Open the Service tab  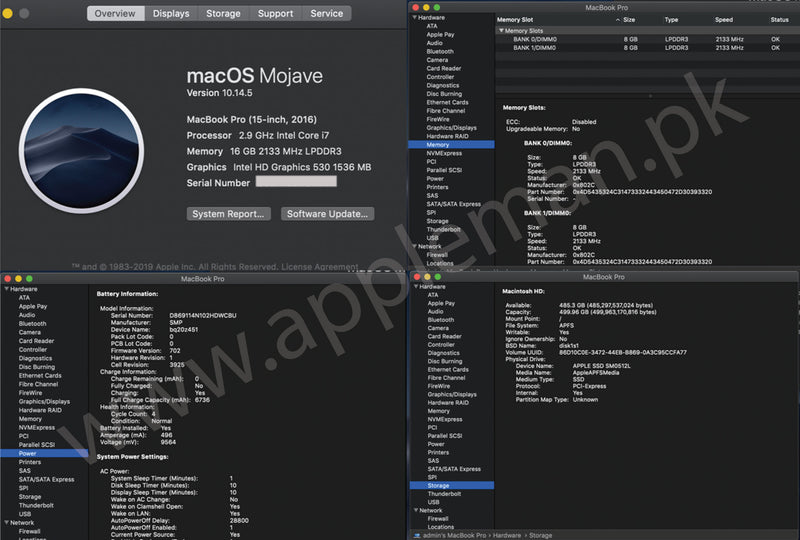coord(327,13)
